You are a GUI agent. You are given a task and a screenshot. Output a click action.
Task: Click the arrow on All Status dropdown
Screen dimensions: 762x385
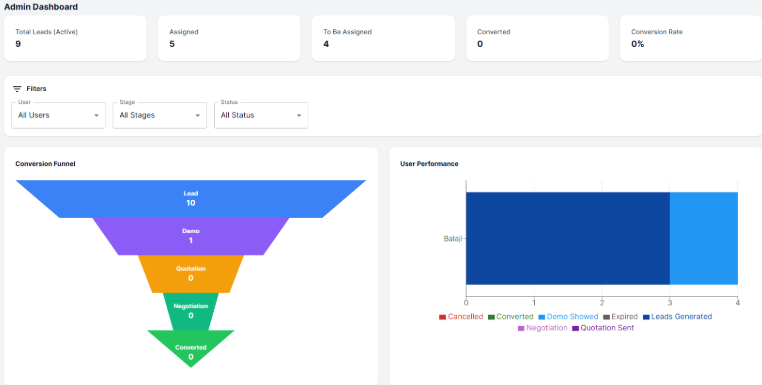coord(299,116)
